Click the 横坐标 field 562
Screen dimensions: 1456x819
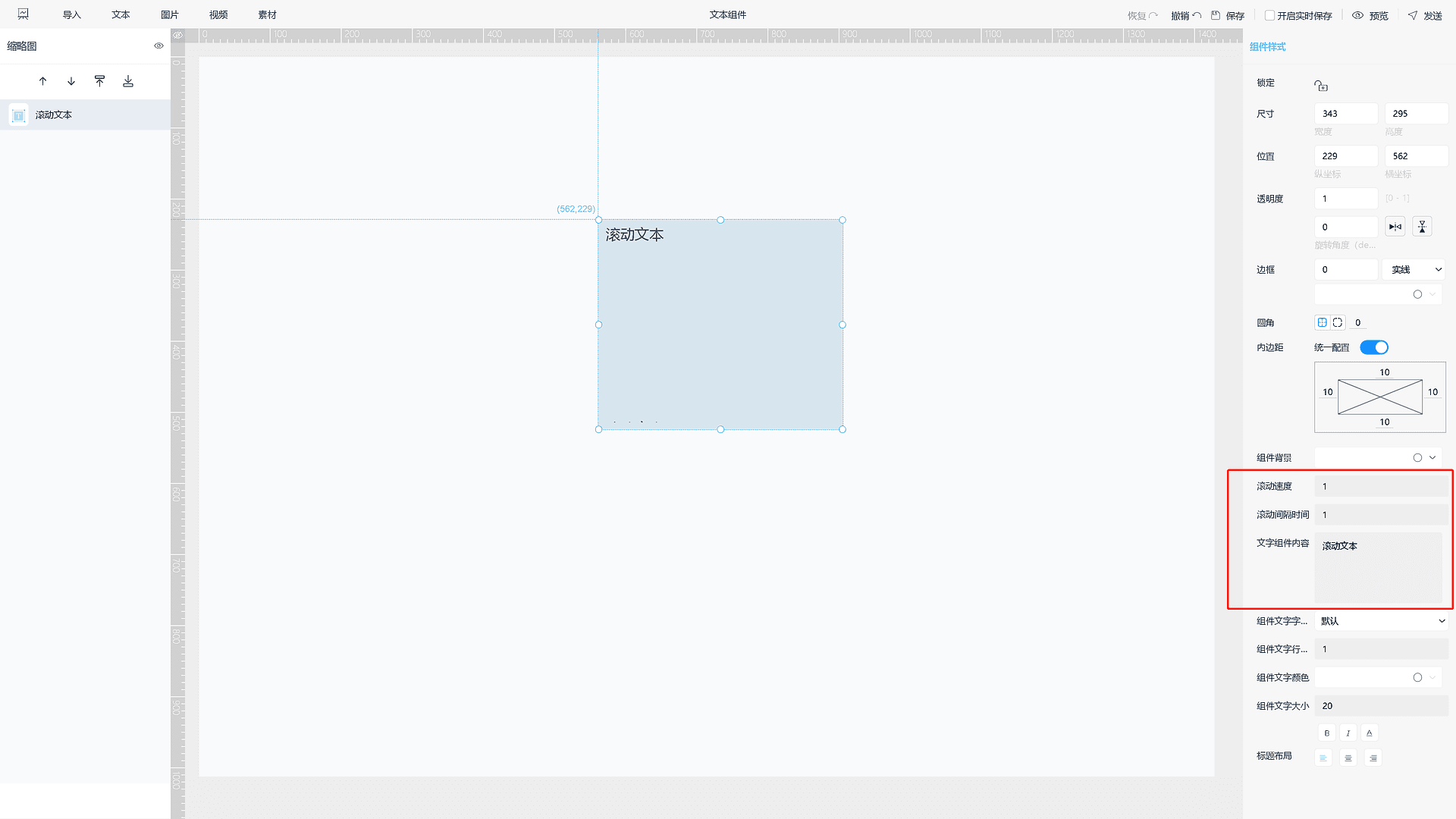point(1417,156)
